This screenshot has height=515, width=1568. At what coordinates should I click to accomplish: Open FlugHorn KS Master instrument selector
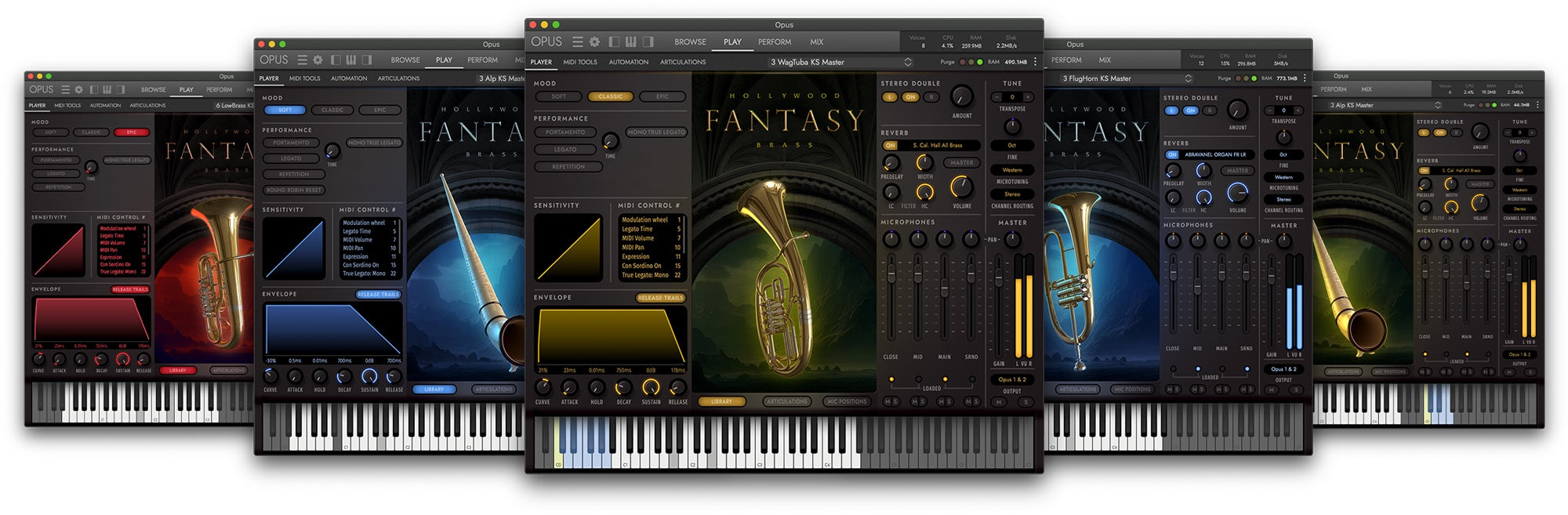point(1125,78)
